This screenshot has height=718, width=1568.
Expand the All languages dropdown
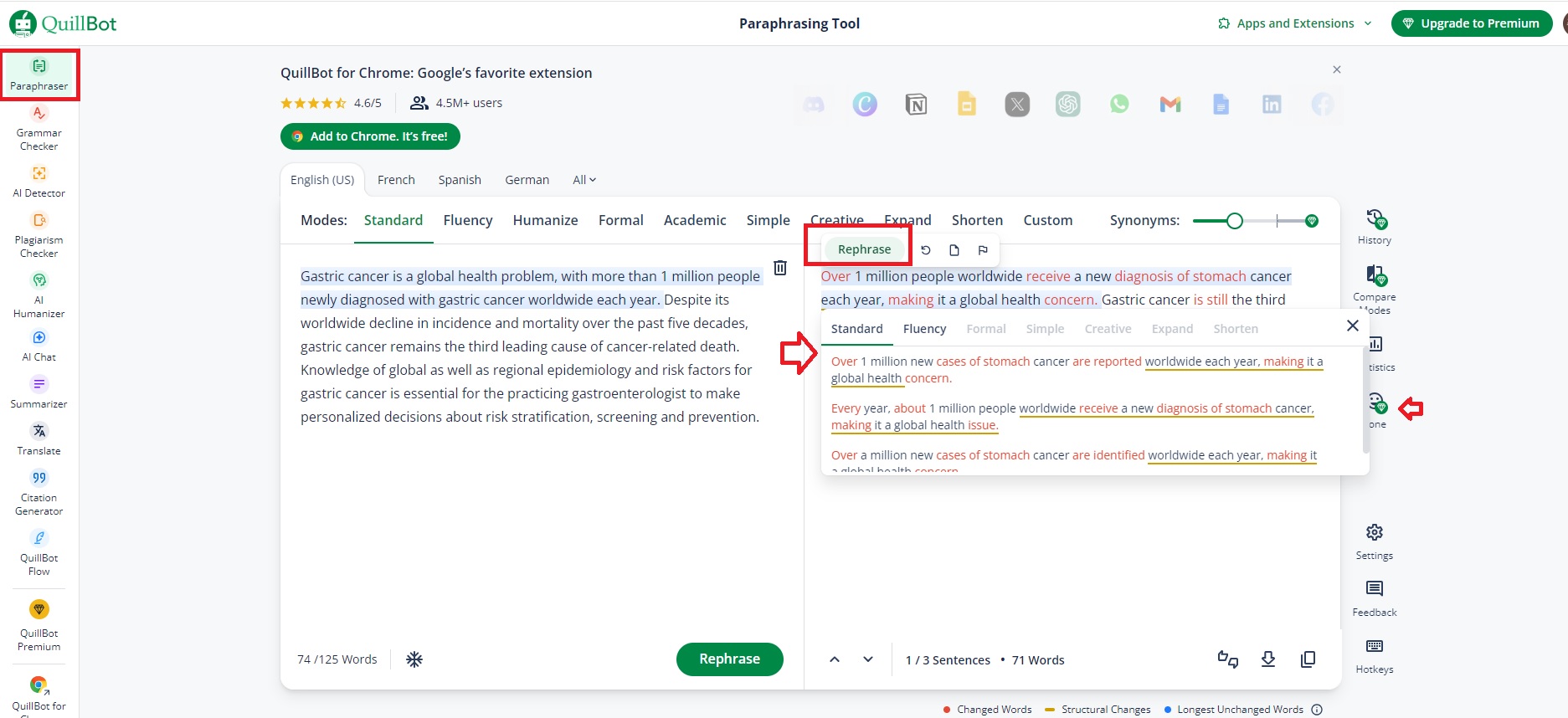[x=584, y=180]
